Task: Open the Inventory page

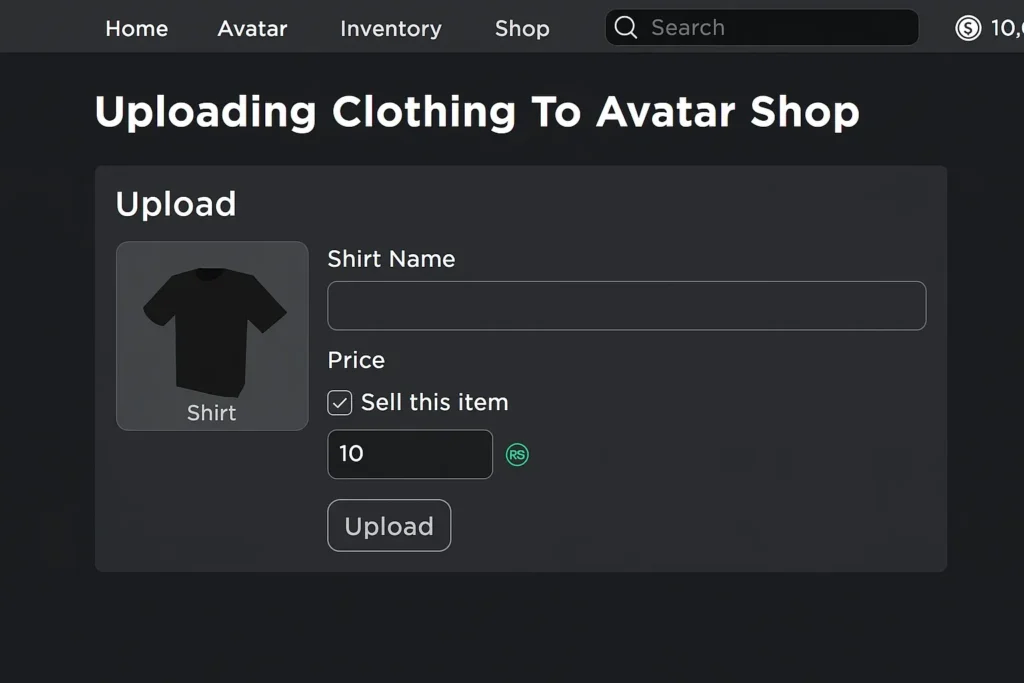Action: coord(390,29)
